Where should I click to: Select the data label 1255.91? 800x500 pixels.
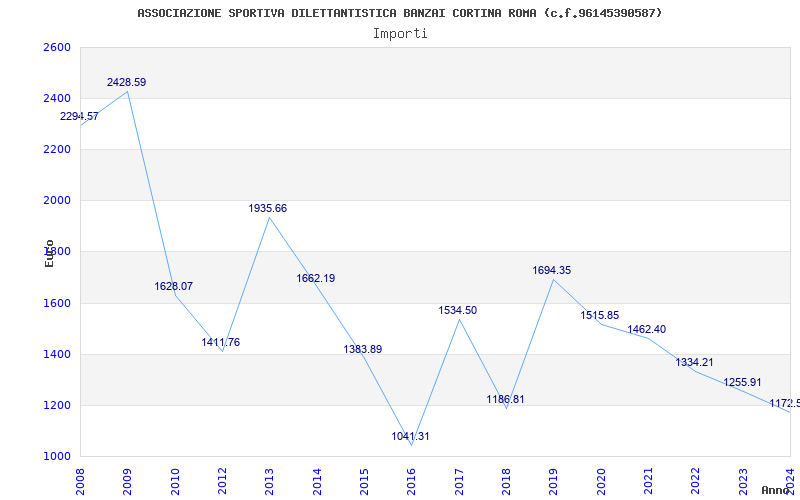point(742,382)
